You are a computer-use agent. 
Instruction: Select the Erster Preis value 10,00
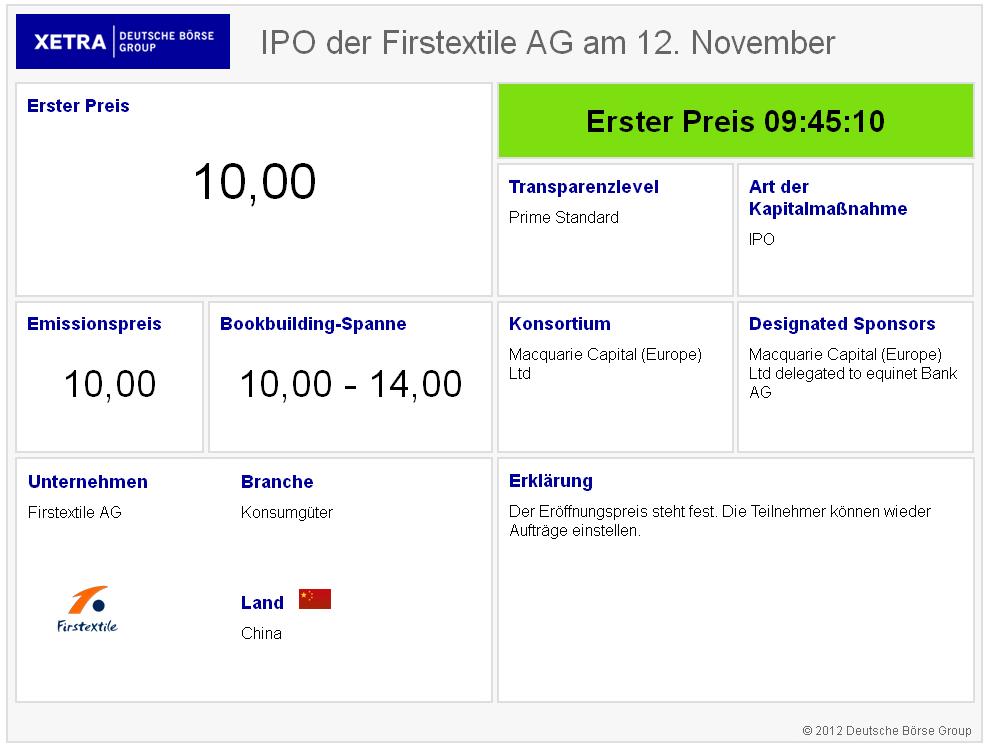(x=254, y=182)
